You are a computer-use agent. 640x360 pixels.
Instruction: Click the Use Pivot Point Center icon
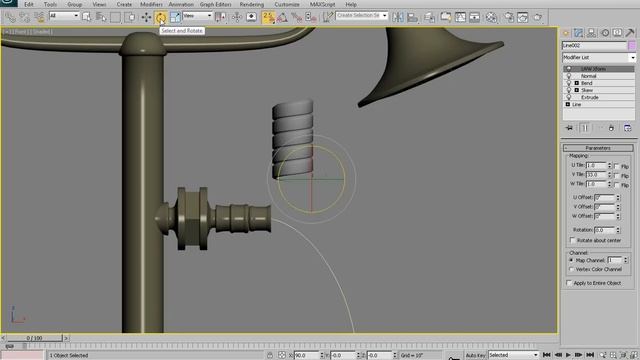220,17
